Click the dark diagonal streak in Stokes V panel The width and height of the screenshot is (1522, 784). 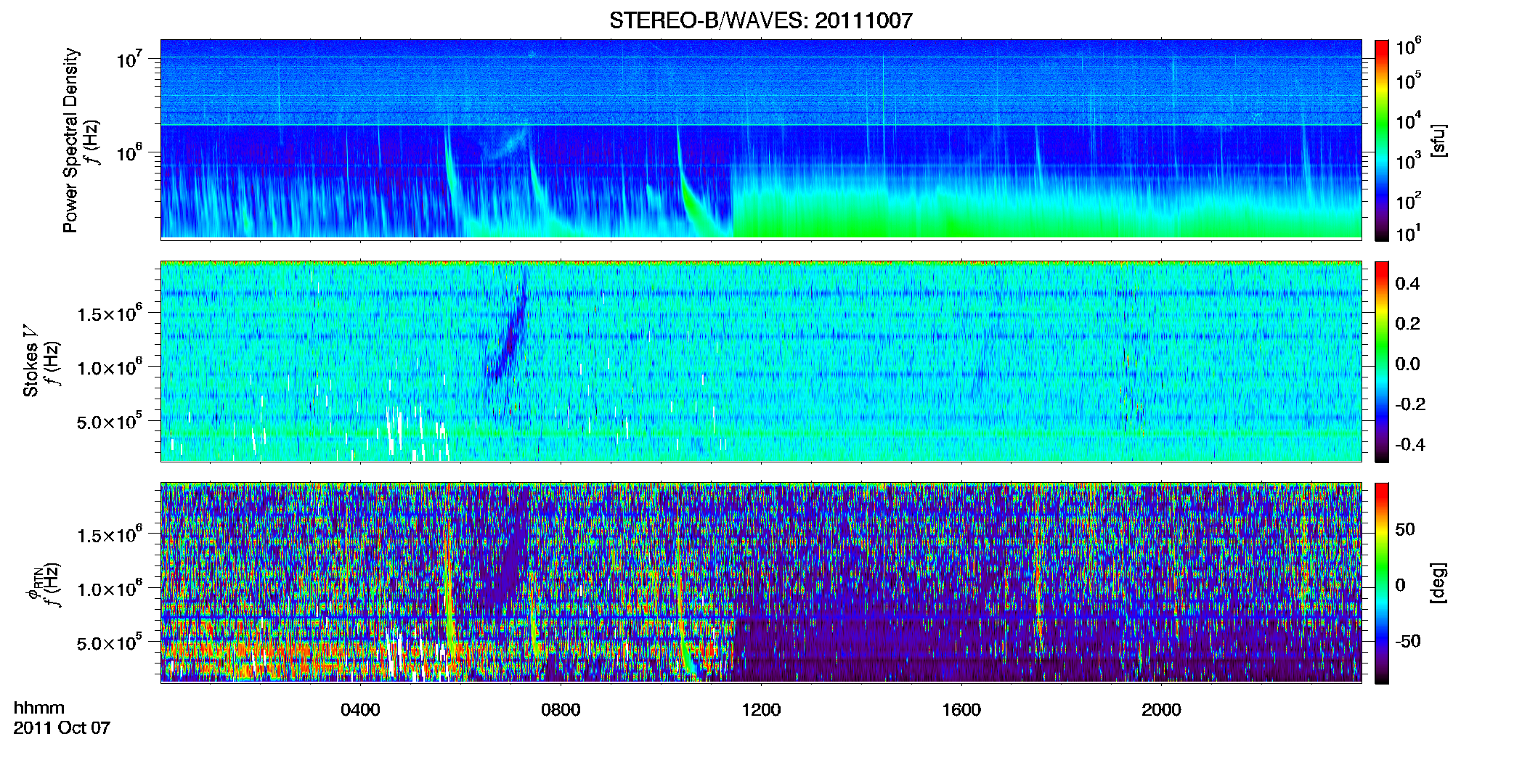pyautogui.click(x=508, y=331)
